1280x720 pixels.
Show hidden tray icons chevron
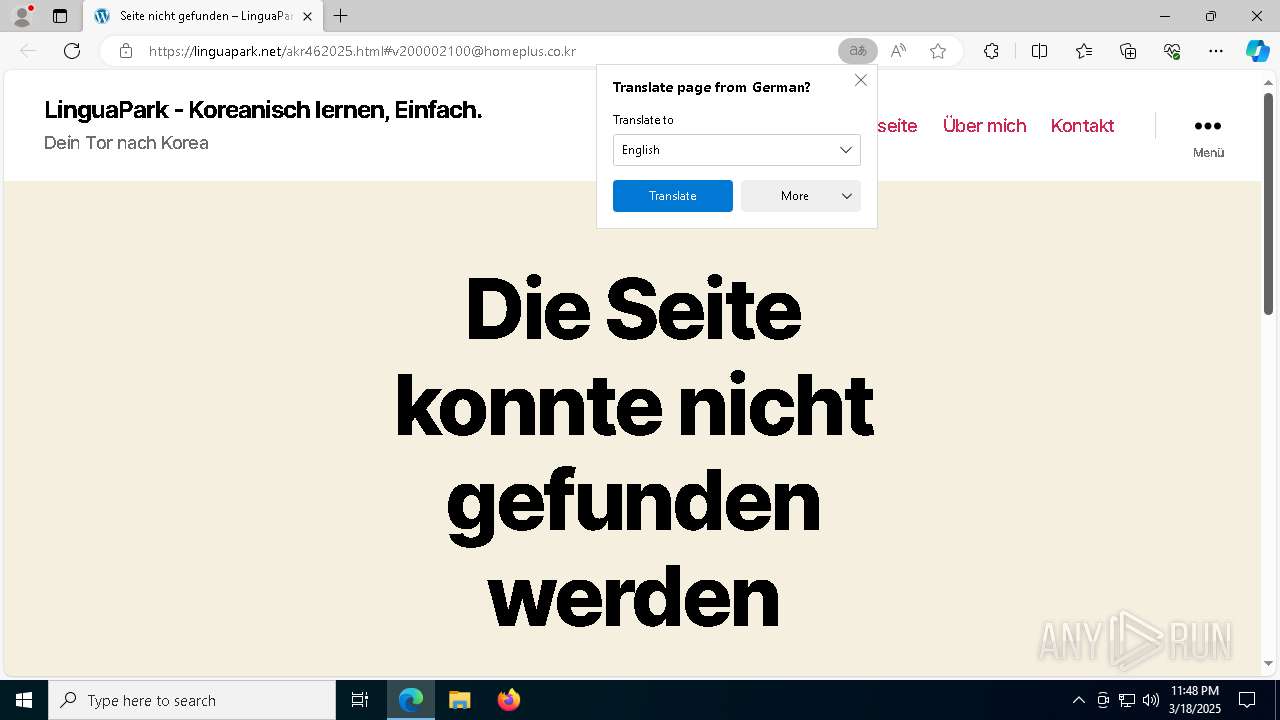[1078, 700]
